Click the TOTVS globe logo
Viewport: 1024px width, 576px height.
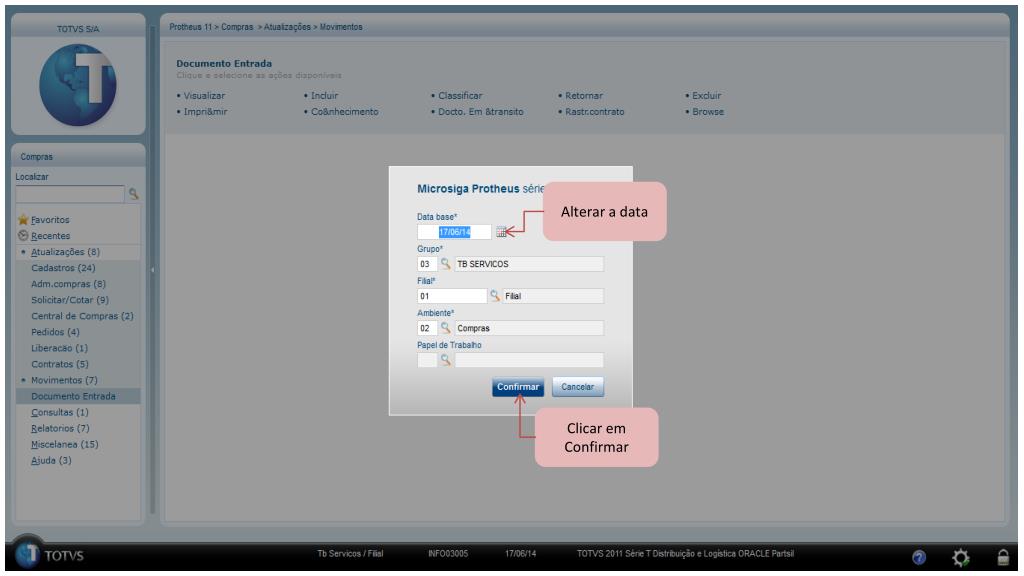78,85
